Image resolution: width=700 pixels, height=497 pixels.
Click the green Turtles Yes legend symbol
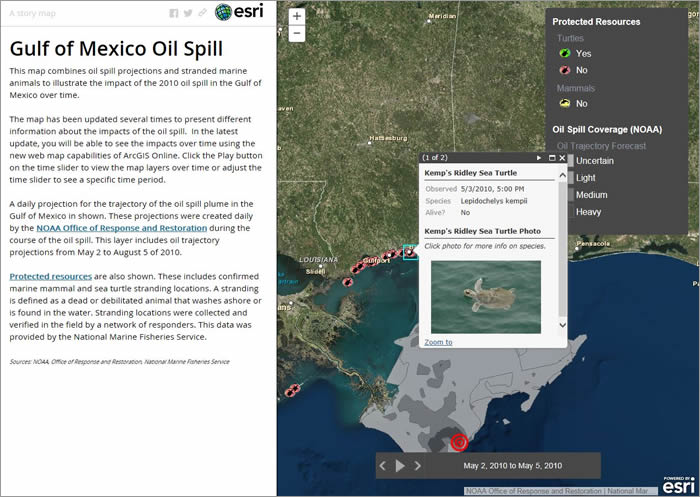click(565, 53)
